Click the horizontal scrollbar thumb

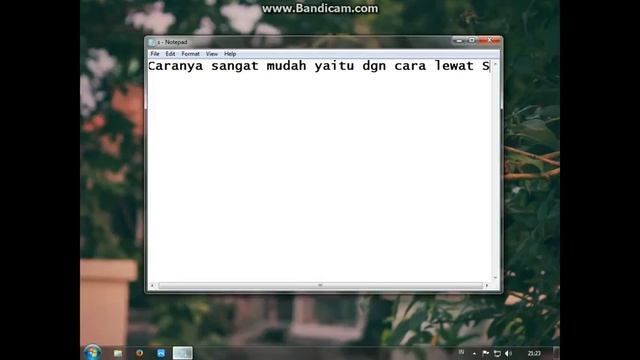click(320, 286)
